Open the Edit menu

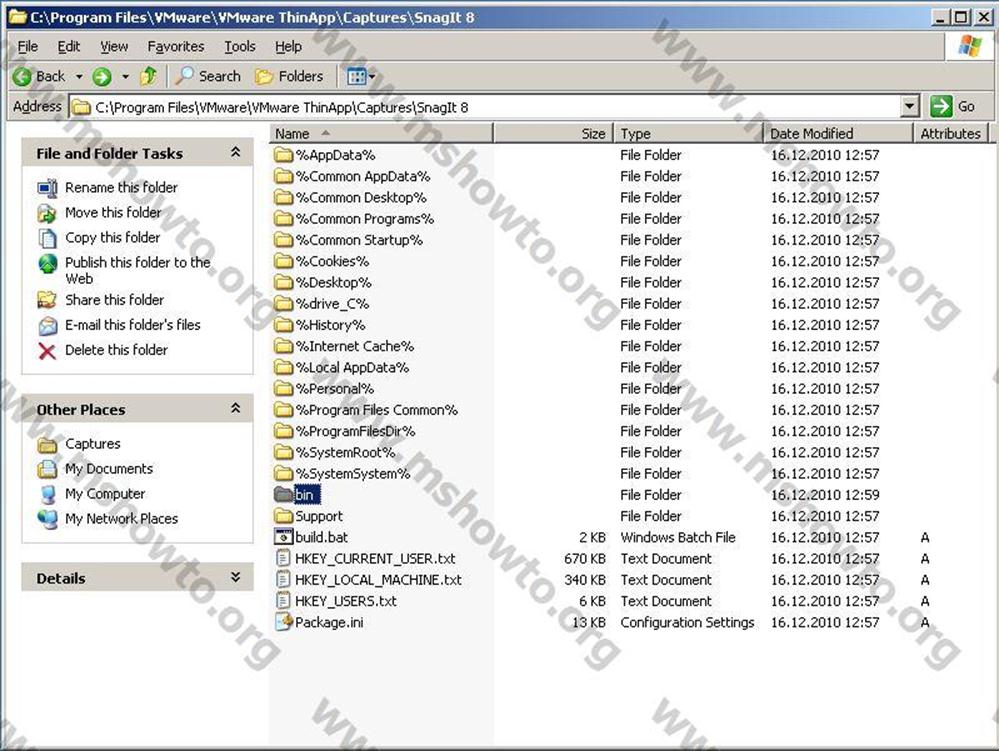69,46
